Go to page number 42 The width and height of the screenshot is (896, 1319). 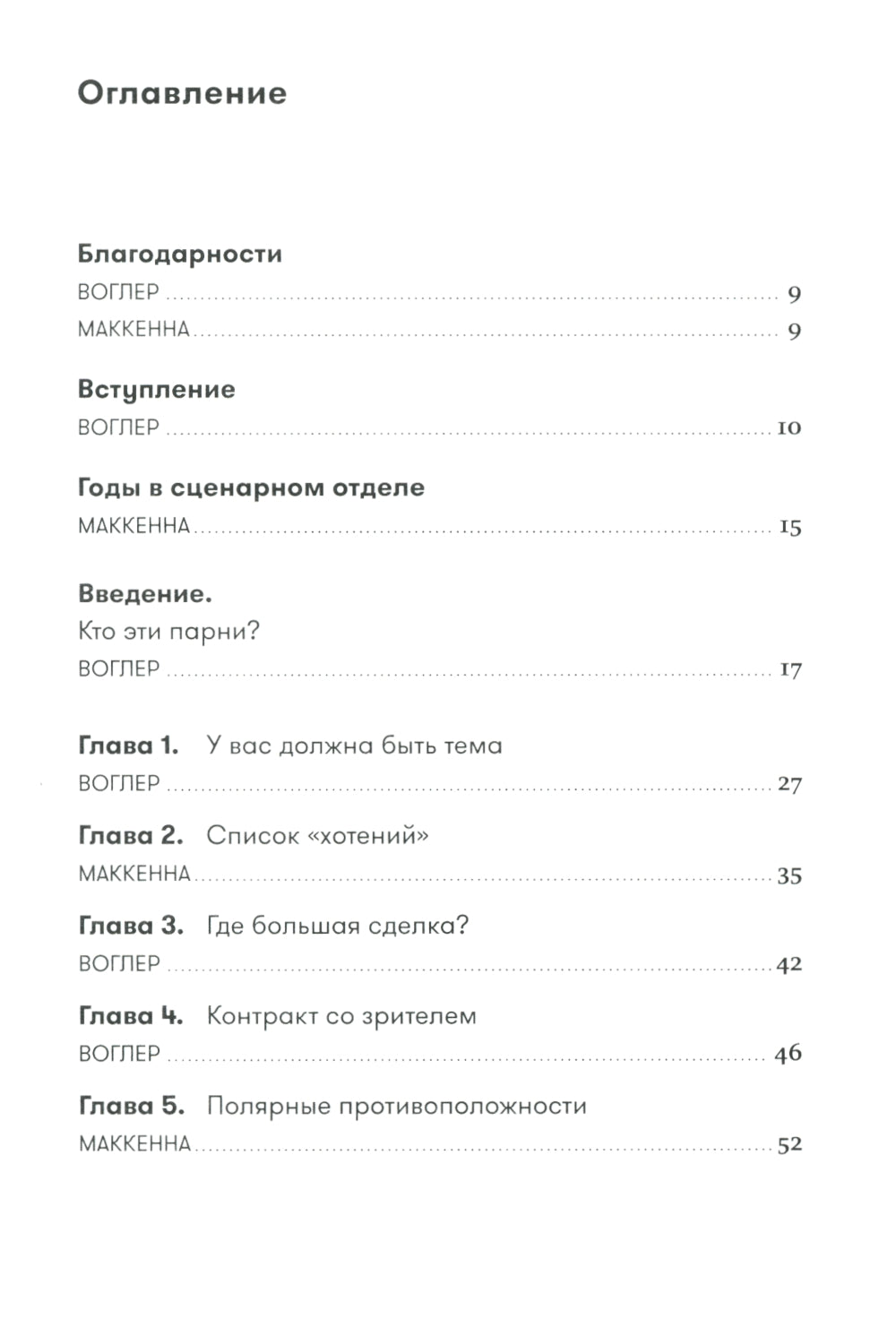789,965
